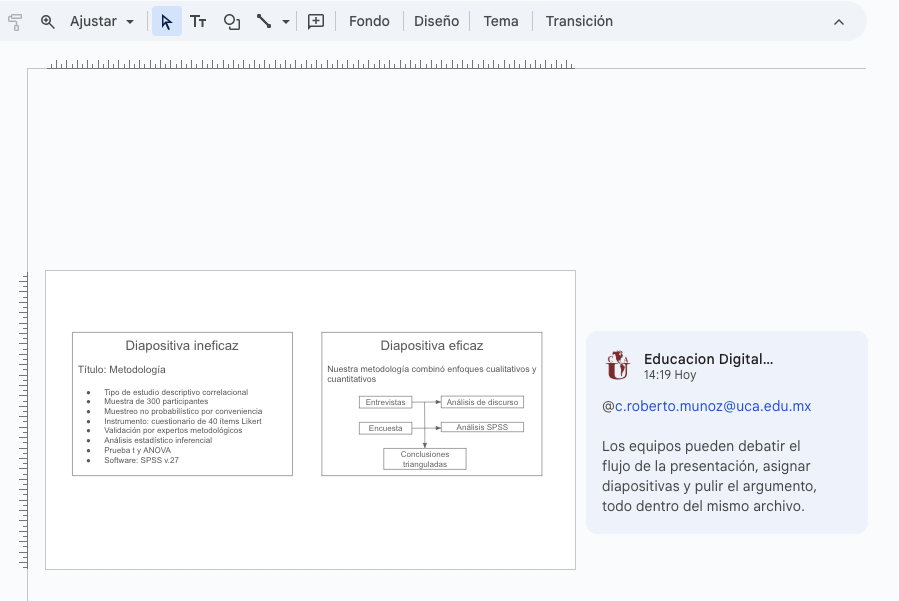This screenshot has width=899, height=601.
Task: Open the Ajustar zoom dropdown
Action: coord(102,21)
